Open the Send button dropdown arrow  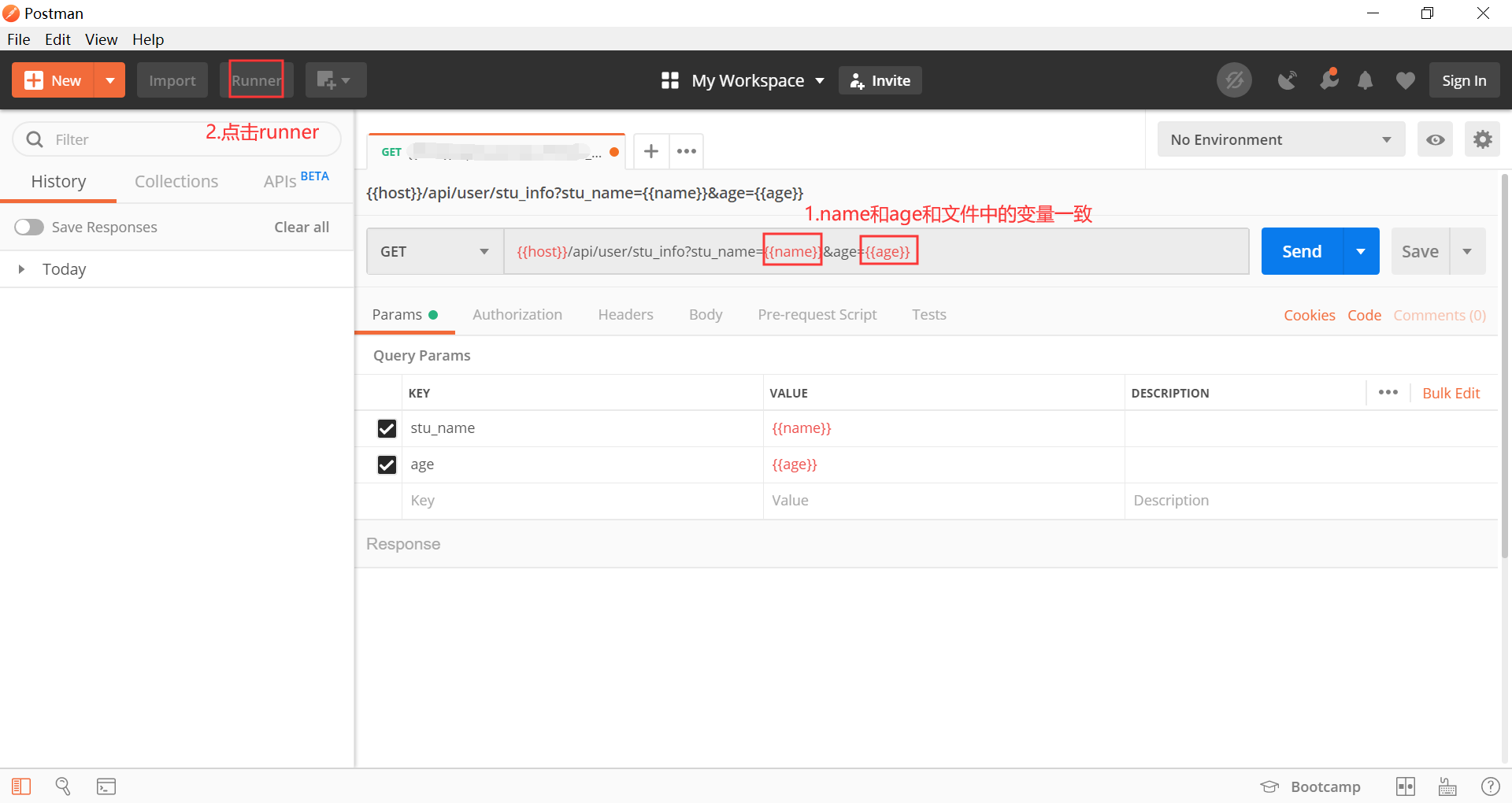1361,251
